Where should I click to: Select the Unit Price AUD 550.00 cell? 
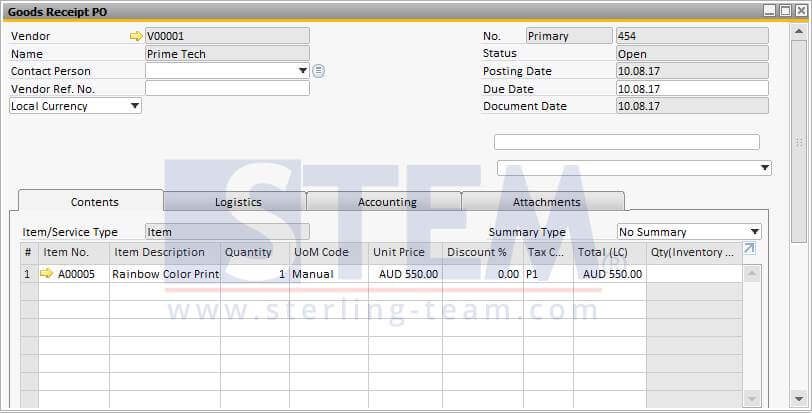pos(405,274)
